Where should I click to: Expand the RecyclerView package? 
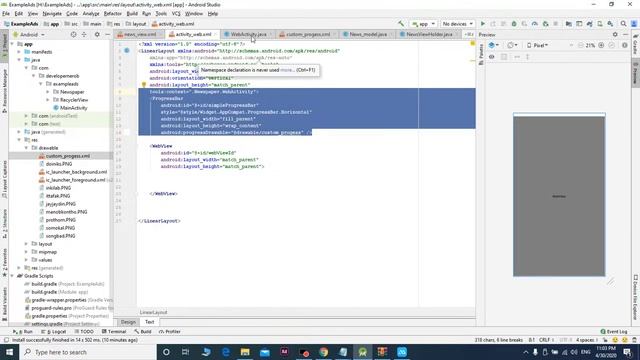click(48, 100)
